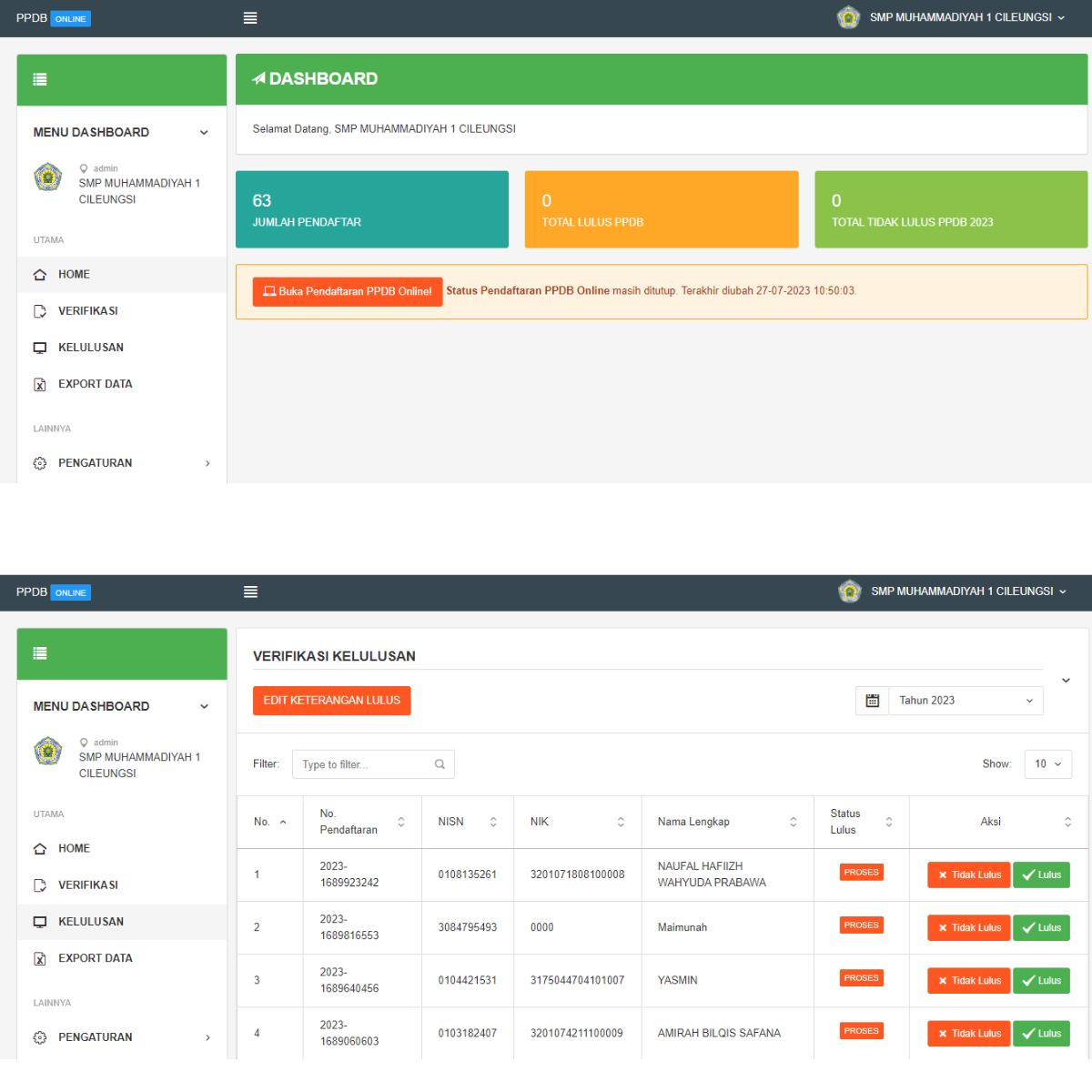Mark YASMIN as Lulus
The width and height of the screenshot is (1092, 1092).
click(x=1041, y=981)
